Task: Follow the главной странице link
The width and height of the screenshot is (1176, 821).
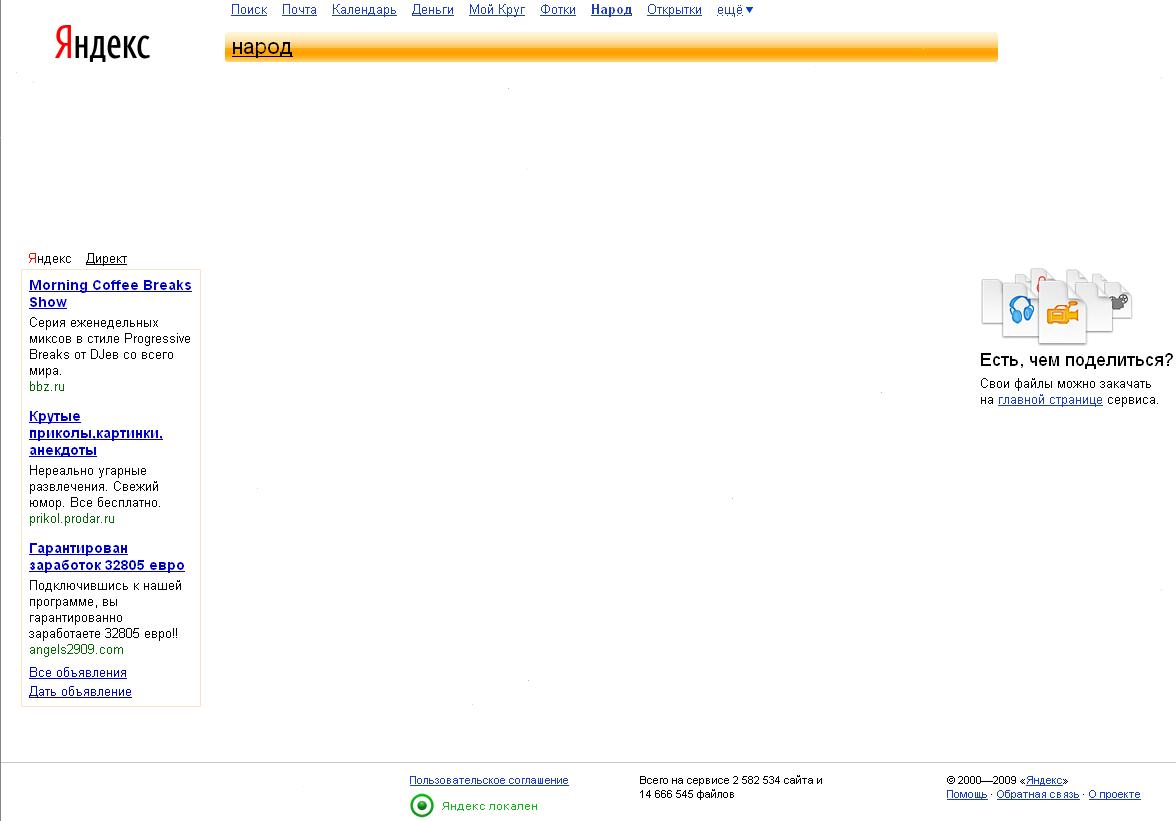Action: [1050, 400]
